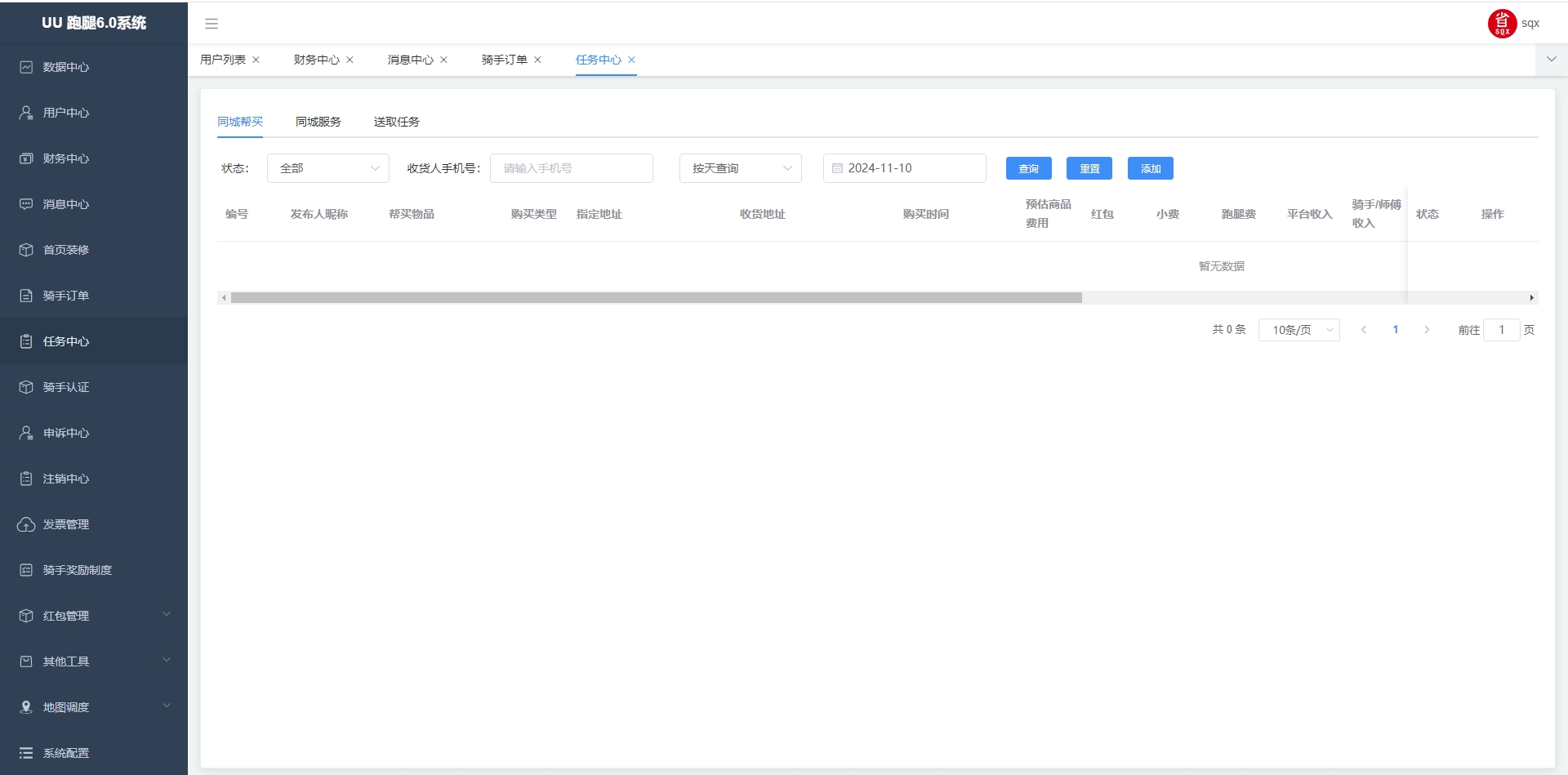This screenshot has height=775, width=1568.
Task: Open the 状态 全部 dropdown
Action: pos(328,168)
